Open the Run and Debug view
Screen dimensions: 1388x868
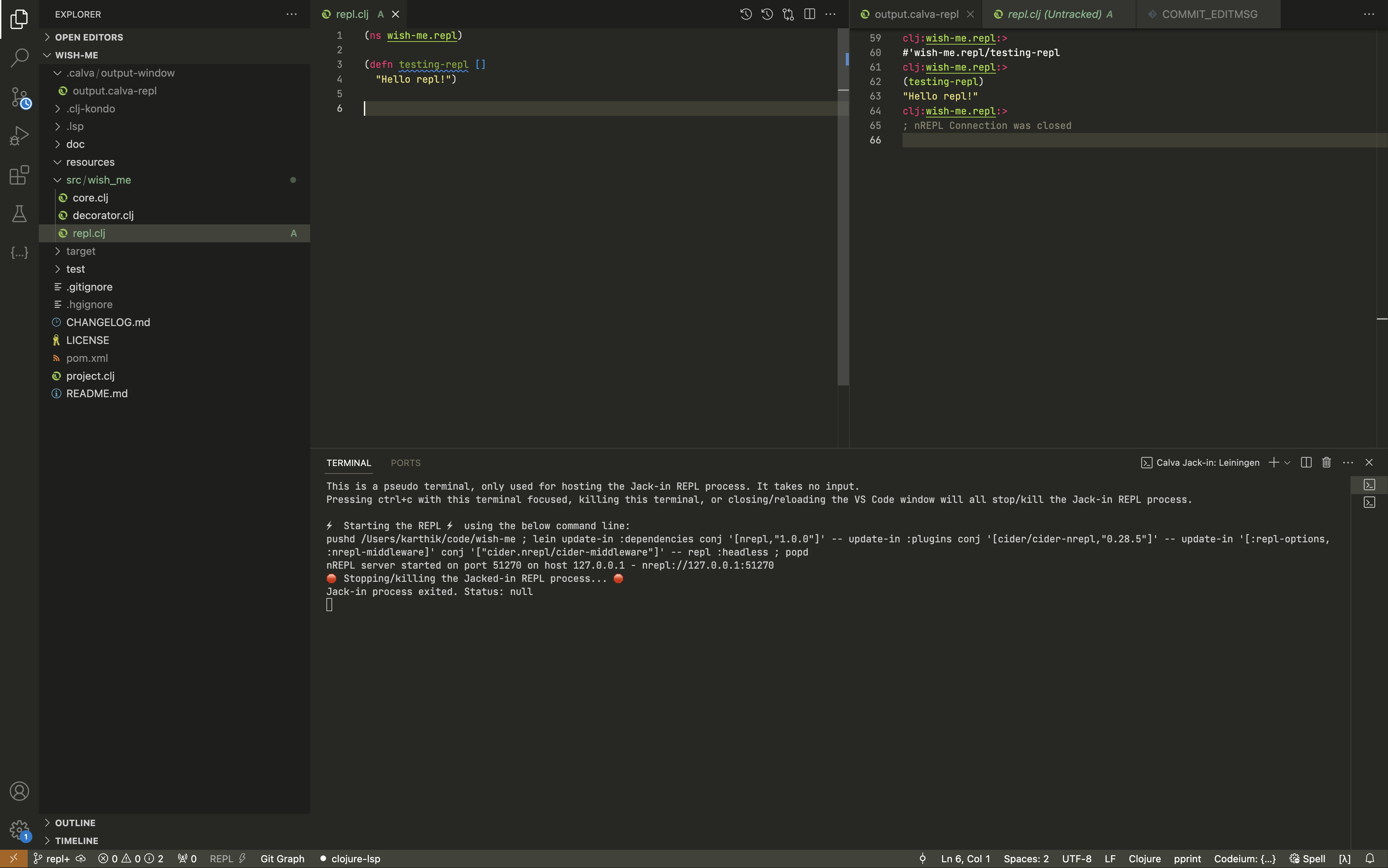pos(19,136)
